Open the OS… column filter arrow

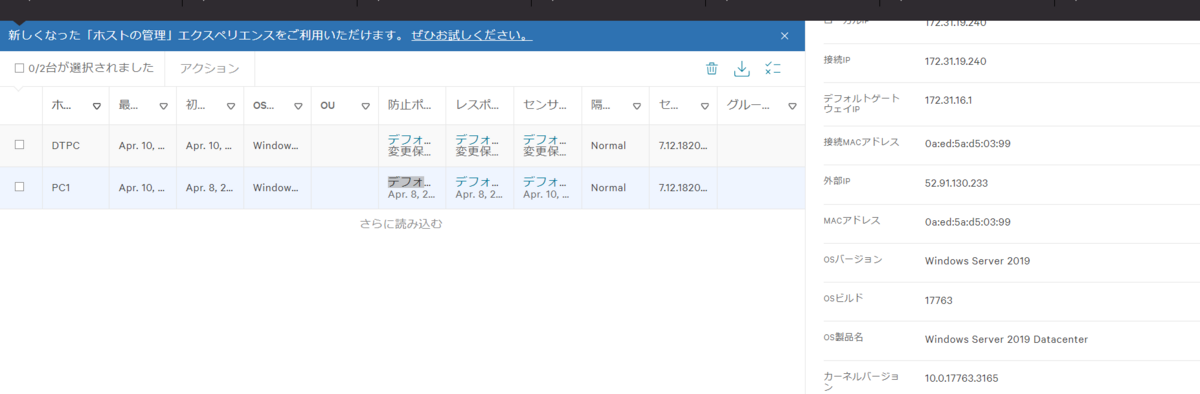(299, 106)
